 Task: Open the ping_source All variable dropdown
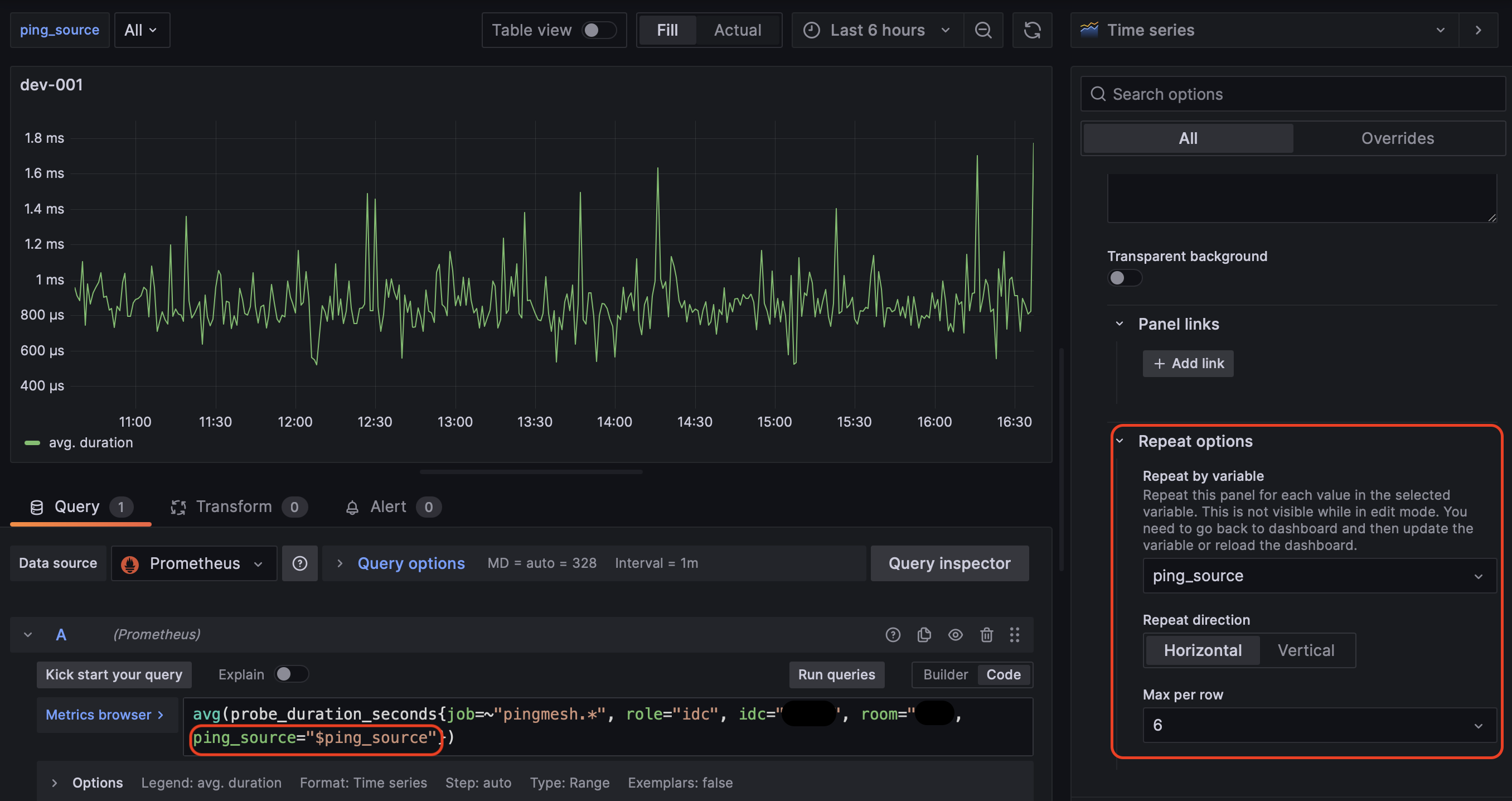pos(142,30)
